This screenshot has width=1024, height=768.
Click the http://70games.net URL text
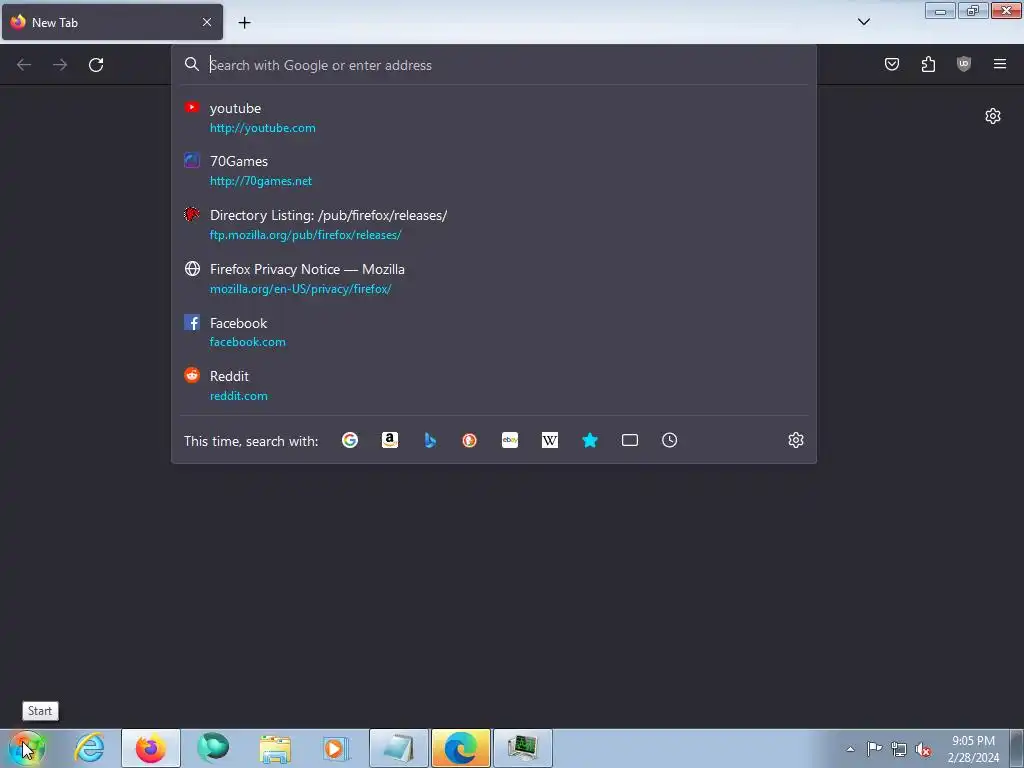click(261, 181)
